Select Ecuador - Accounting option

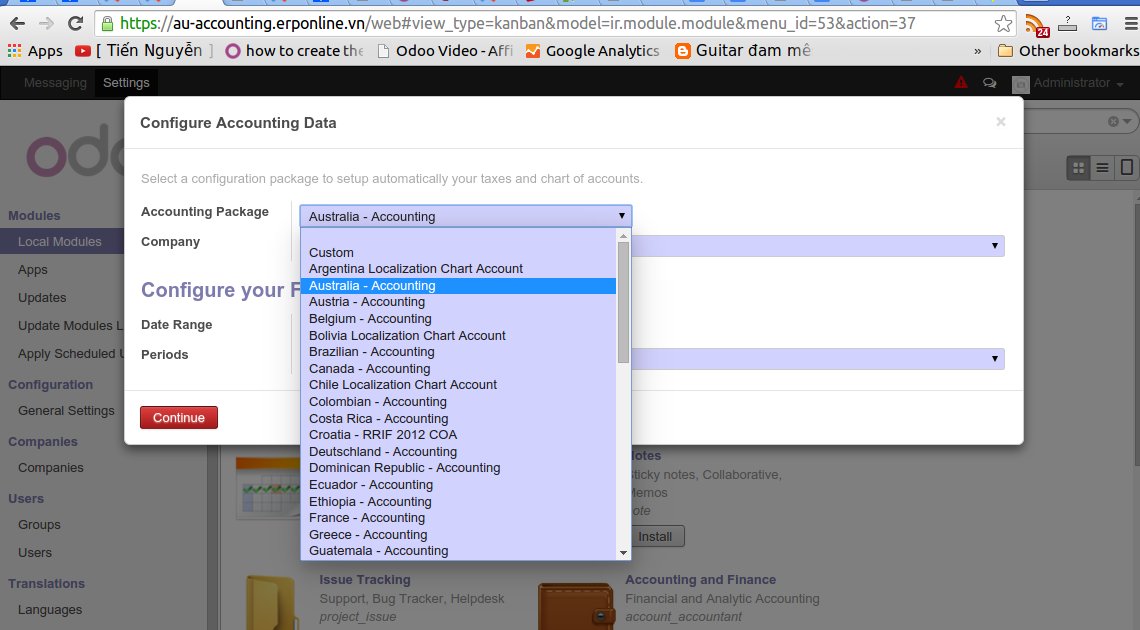[459, 485]
